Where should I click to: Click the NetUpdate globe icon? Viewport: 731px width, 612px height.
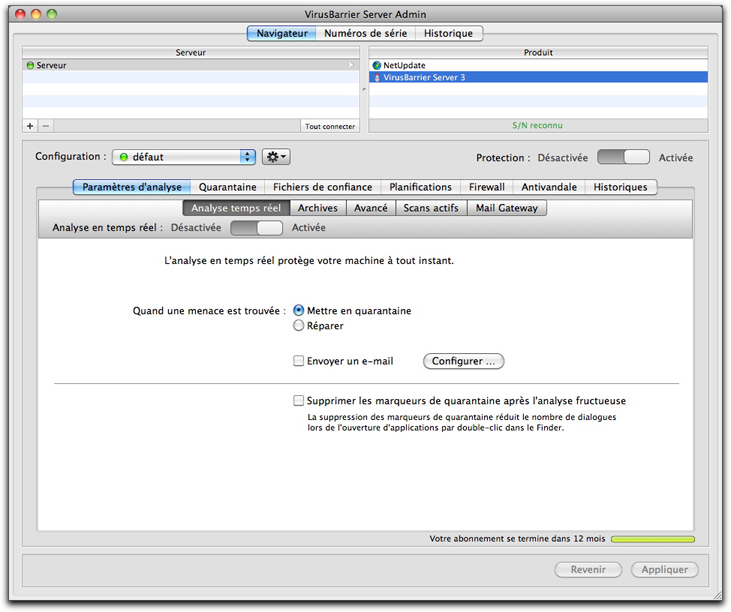pyautogui.click(x=377, y=65)
